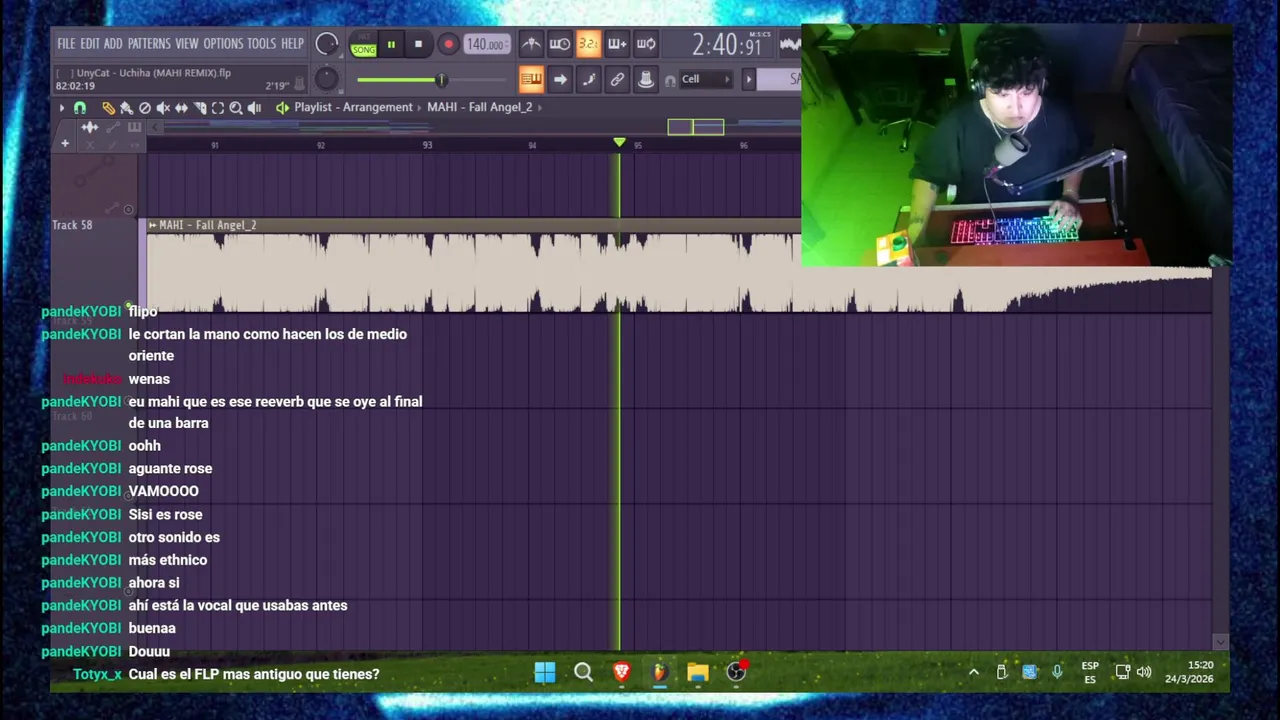Adjust the master pitch knob
The height and width of the screenshot is (720, 1280).
(326, 79)
